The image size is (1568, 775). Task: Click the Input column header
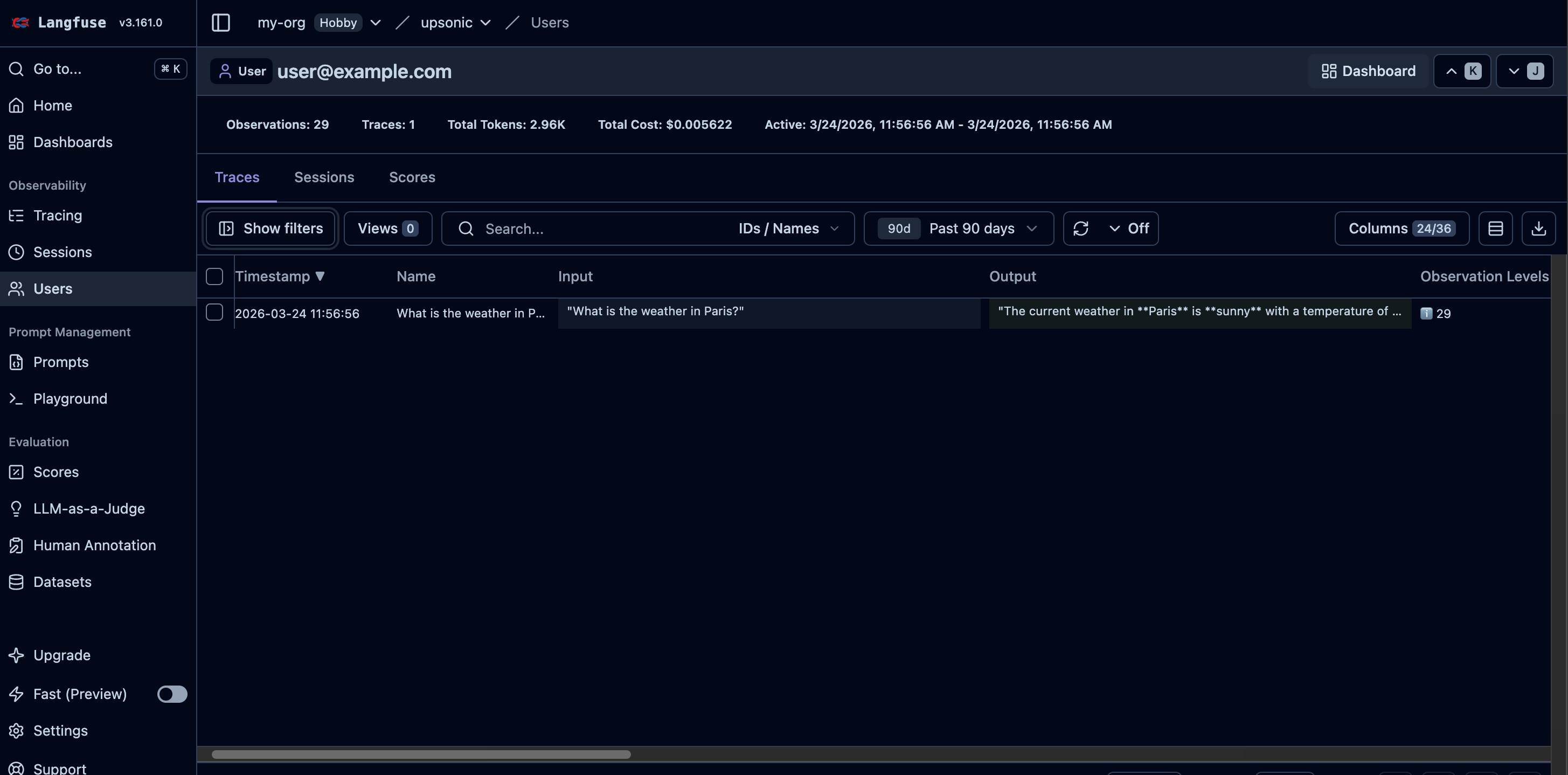(x=575, y=276)
